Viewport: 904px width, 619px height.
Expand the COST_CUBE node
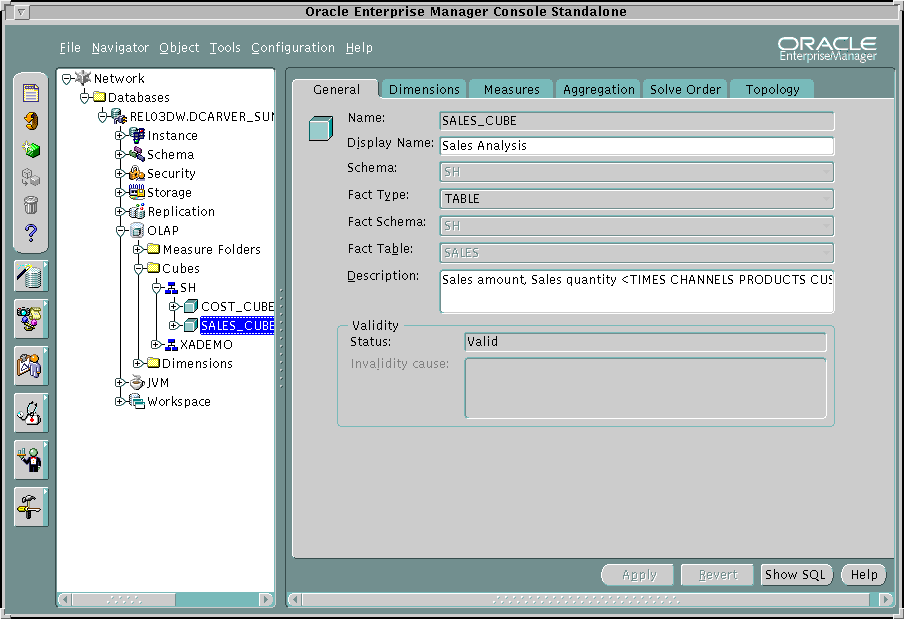point(174,307)
